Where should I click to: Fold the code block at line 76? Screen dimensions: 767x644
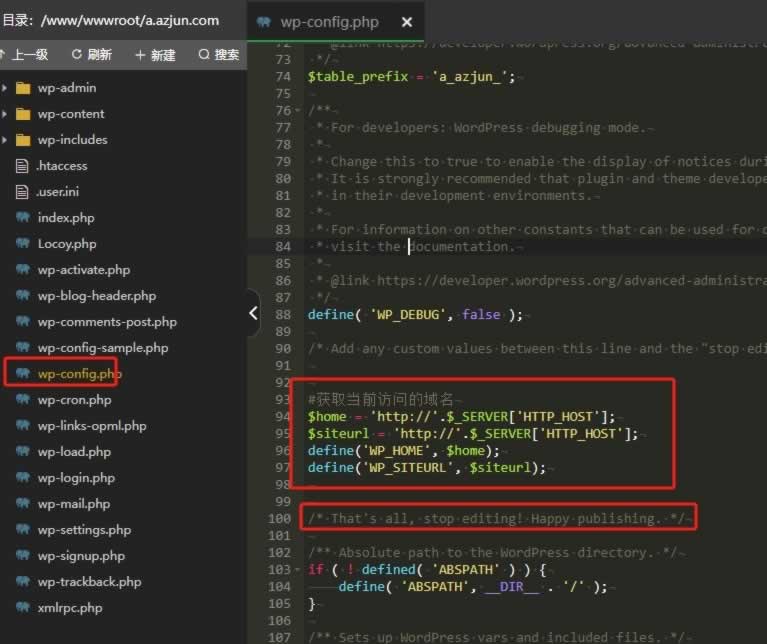tap(298, 111)
